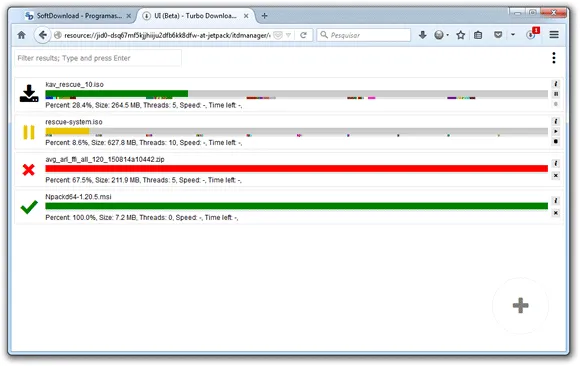580x366 pixels.
Task: Open the Firefox hamburger menu
Action: (x=554, y=35)
